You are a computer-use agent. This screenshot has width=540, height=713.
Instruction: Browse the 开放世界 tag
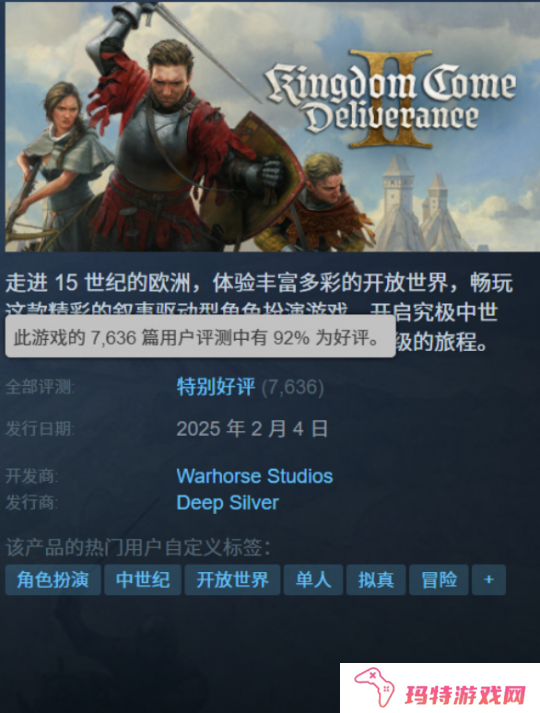[x=232, y=580]
